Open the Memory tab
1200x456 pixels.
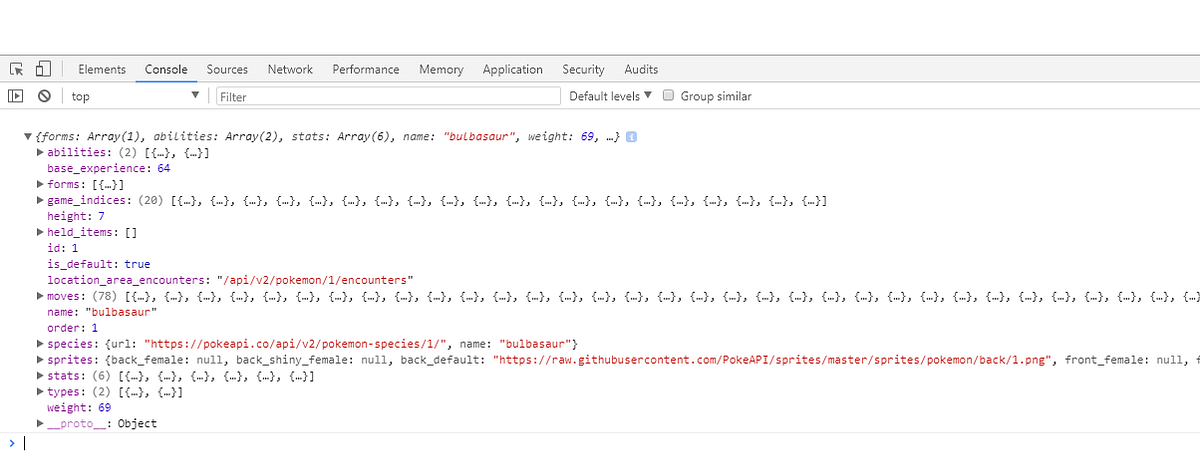[x=441, y=69]
